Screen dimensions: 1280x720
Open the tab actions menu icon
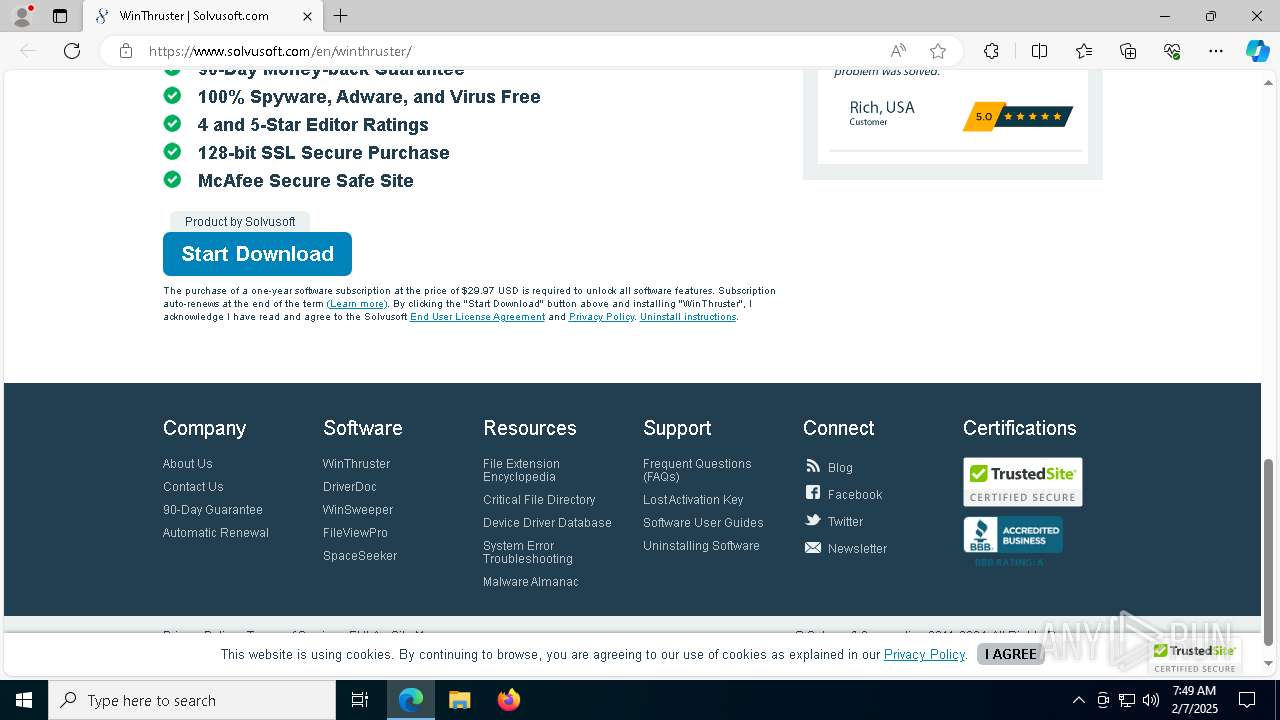pos(60,16)
